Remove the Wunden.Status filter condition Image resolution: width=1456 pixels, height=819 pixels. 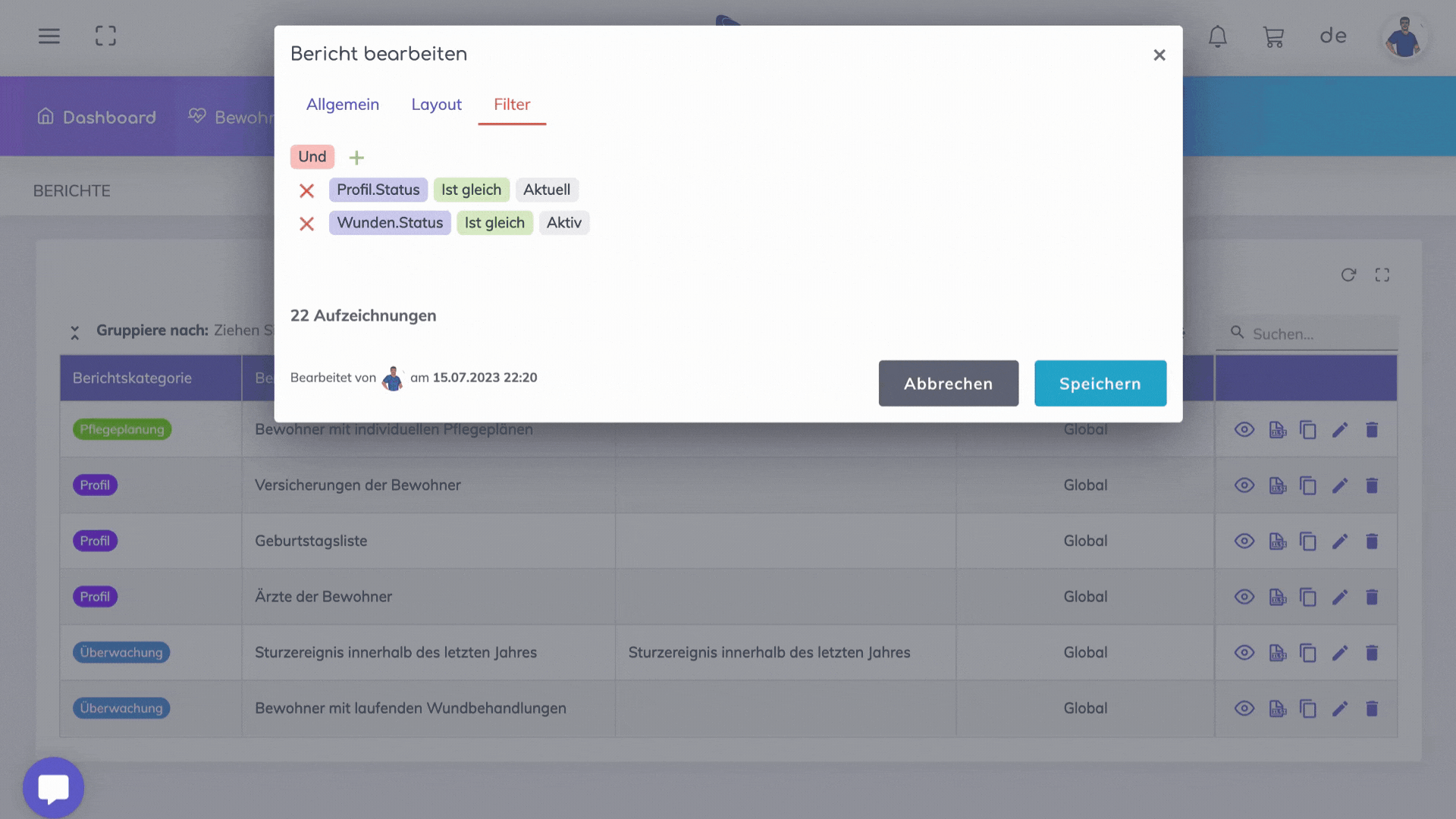coord(306,224)
